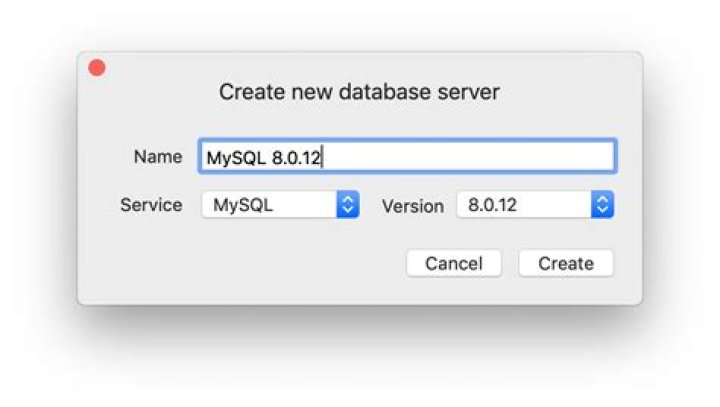Viewport: 720px width, 407px height.
Task: Click the Service dropdown blue arrows
Action: (x=347, y=205)
